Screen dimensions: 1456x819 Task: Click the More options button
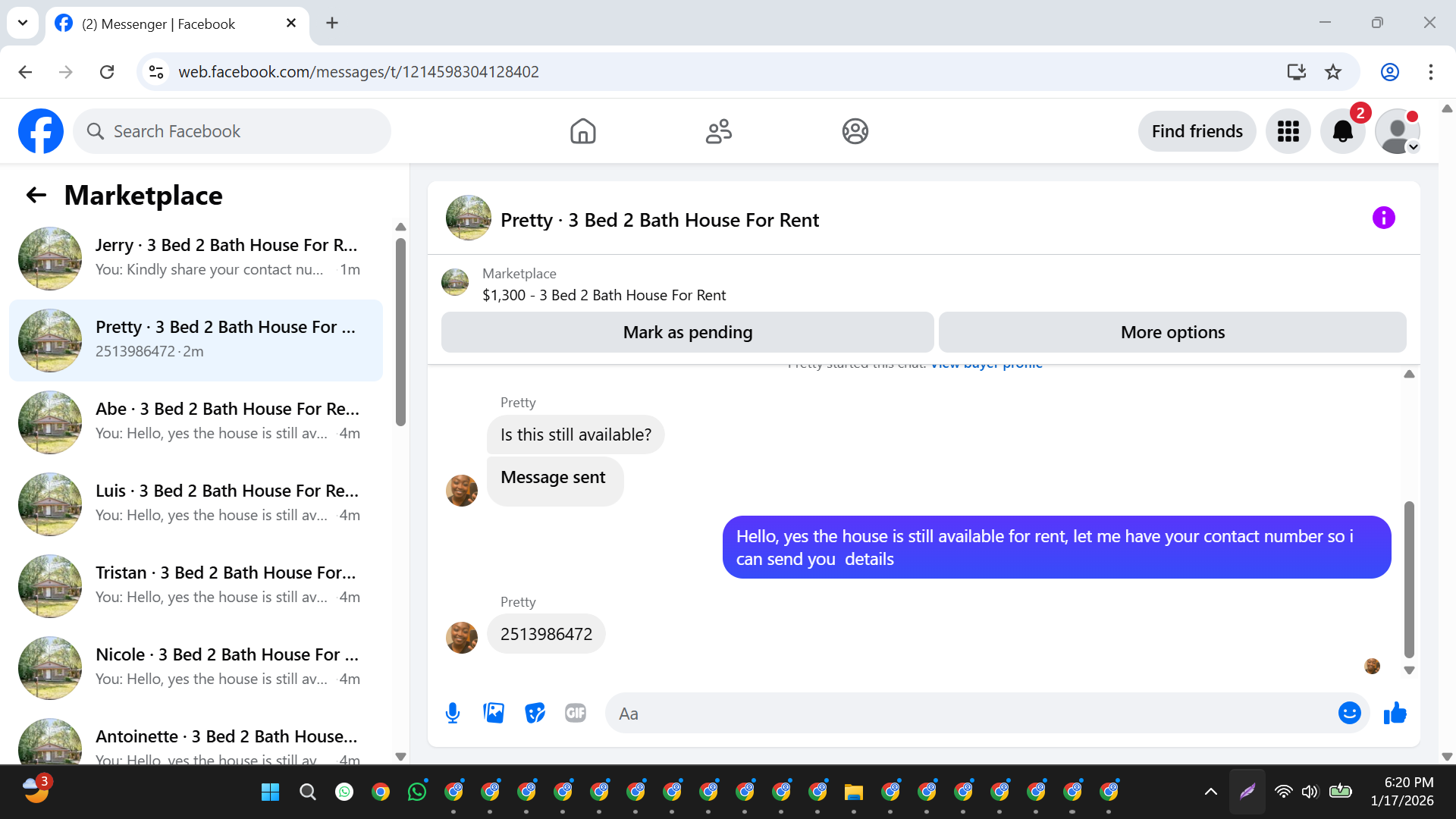pos(1172,332)
